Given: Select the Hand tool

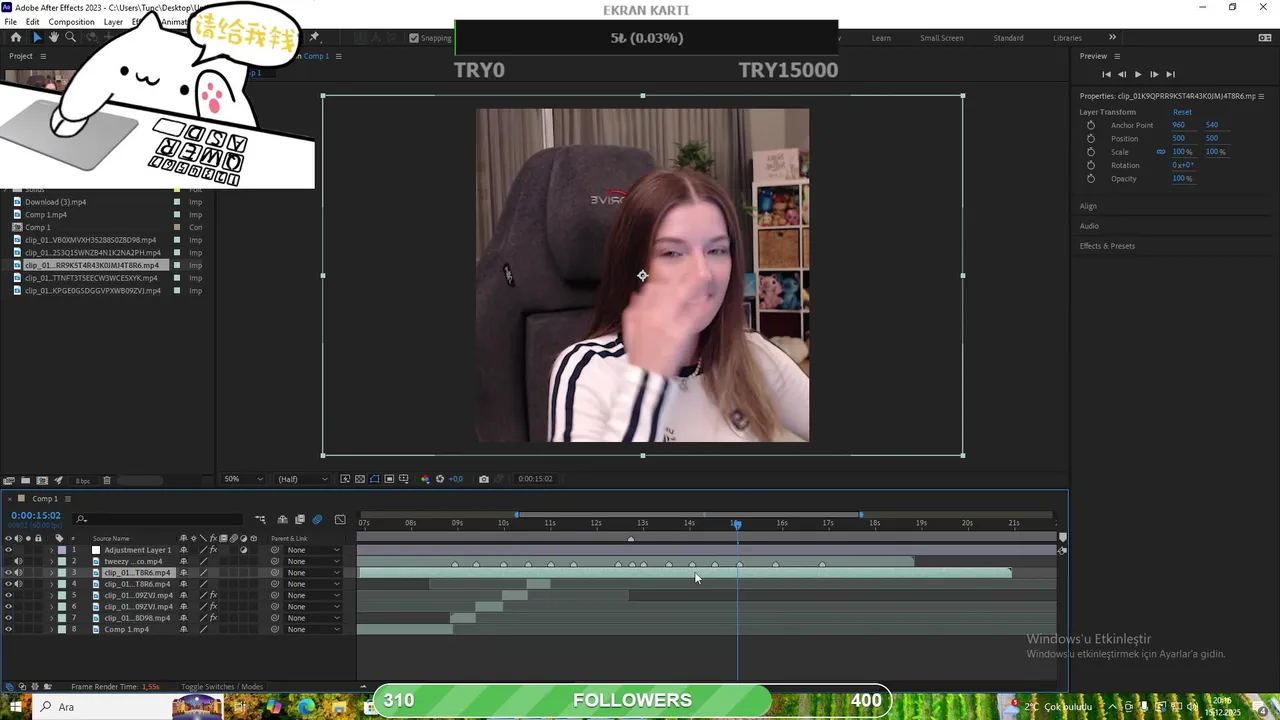Looking at the screenshot, I should coord(53,37).
